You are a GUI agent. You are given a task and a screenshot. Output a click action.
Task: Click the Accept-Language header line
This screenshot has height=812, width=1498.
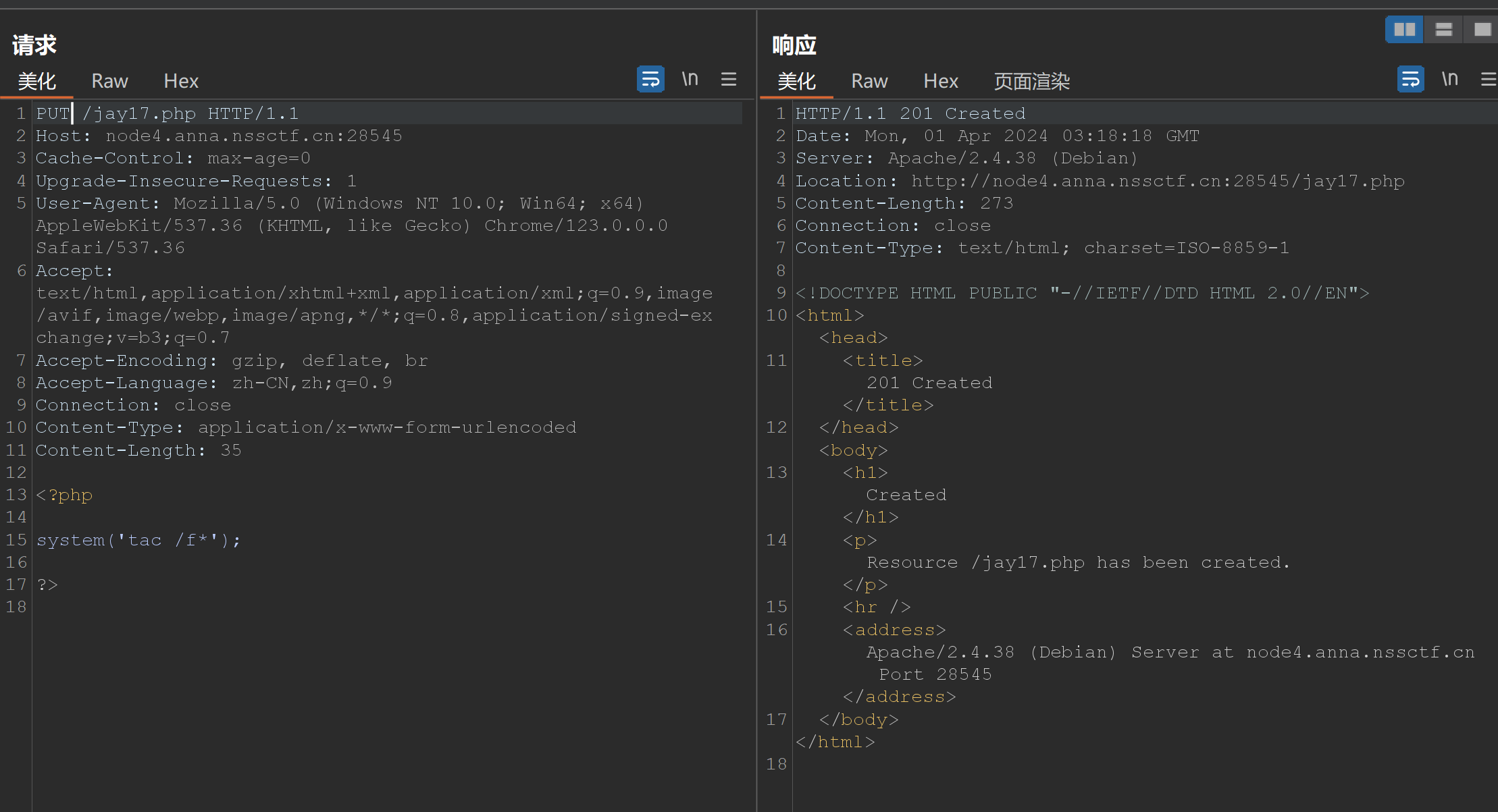point(213,383)
